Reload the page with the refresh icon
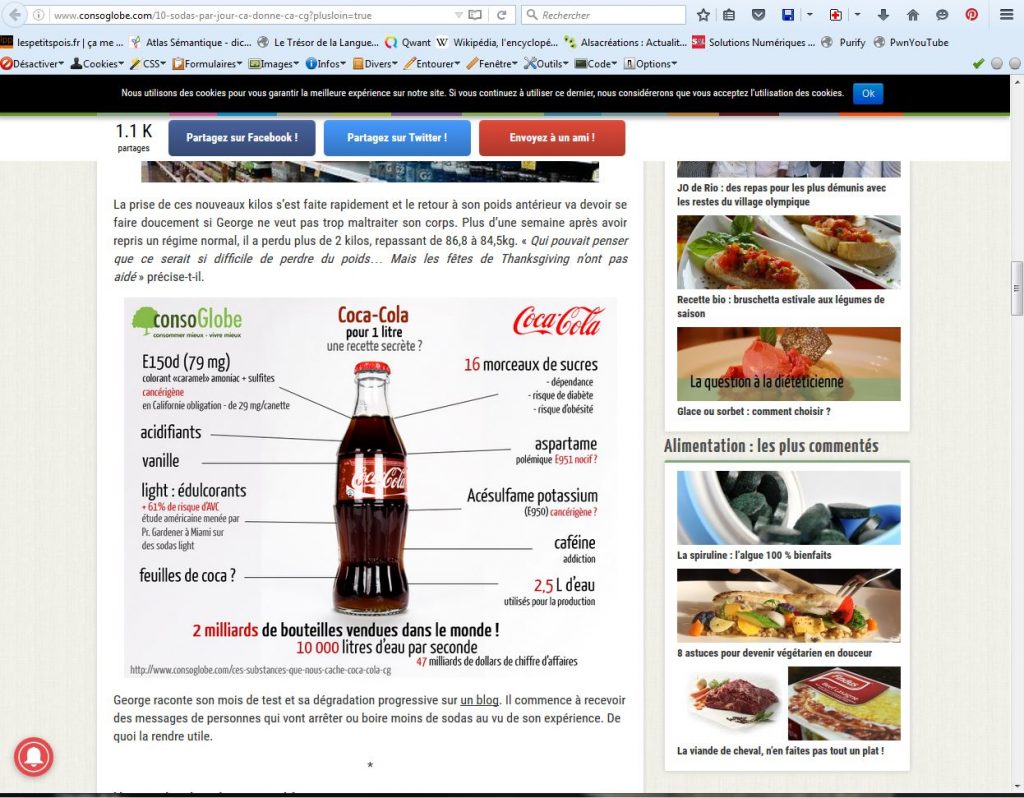Image resolution: width=1024 pixels, height=798 pixels. (501, 15)
